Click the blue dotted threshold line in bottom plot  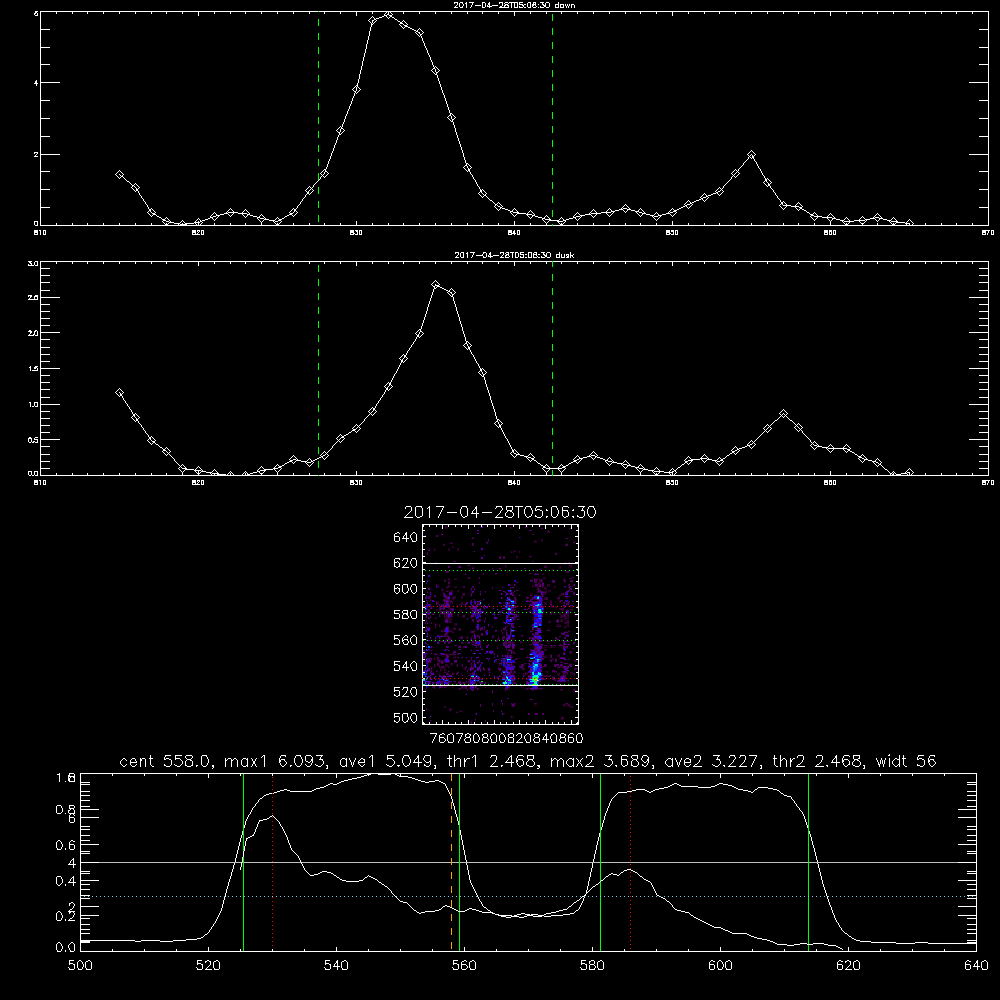[x=528, y=897]
